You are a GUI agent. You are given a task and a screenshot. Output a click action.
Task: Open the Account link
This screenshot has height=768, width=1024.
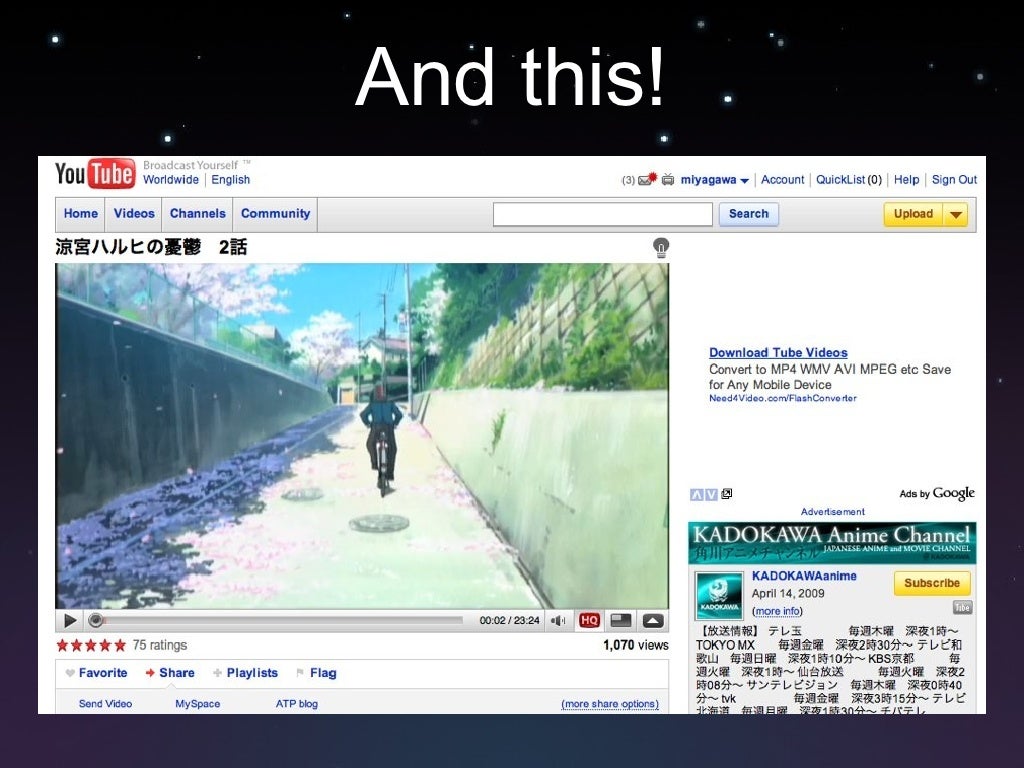pyautogui.click(x=782, y=180)
